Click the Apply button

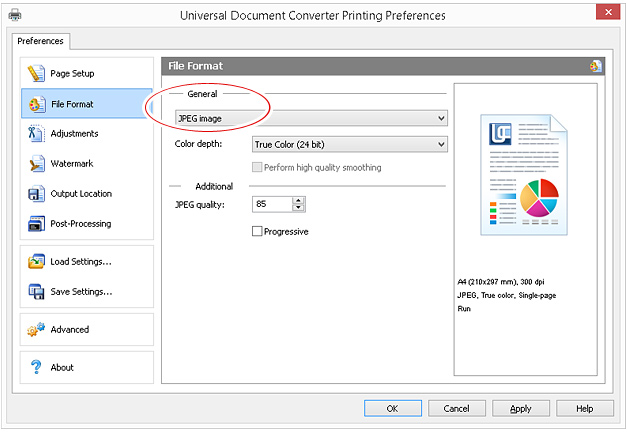click(521, 408)
